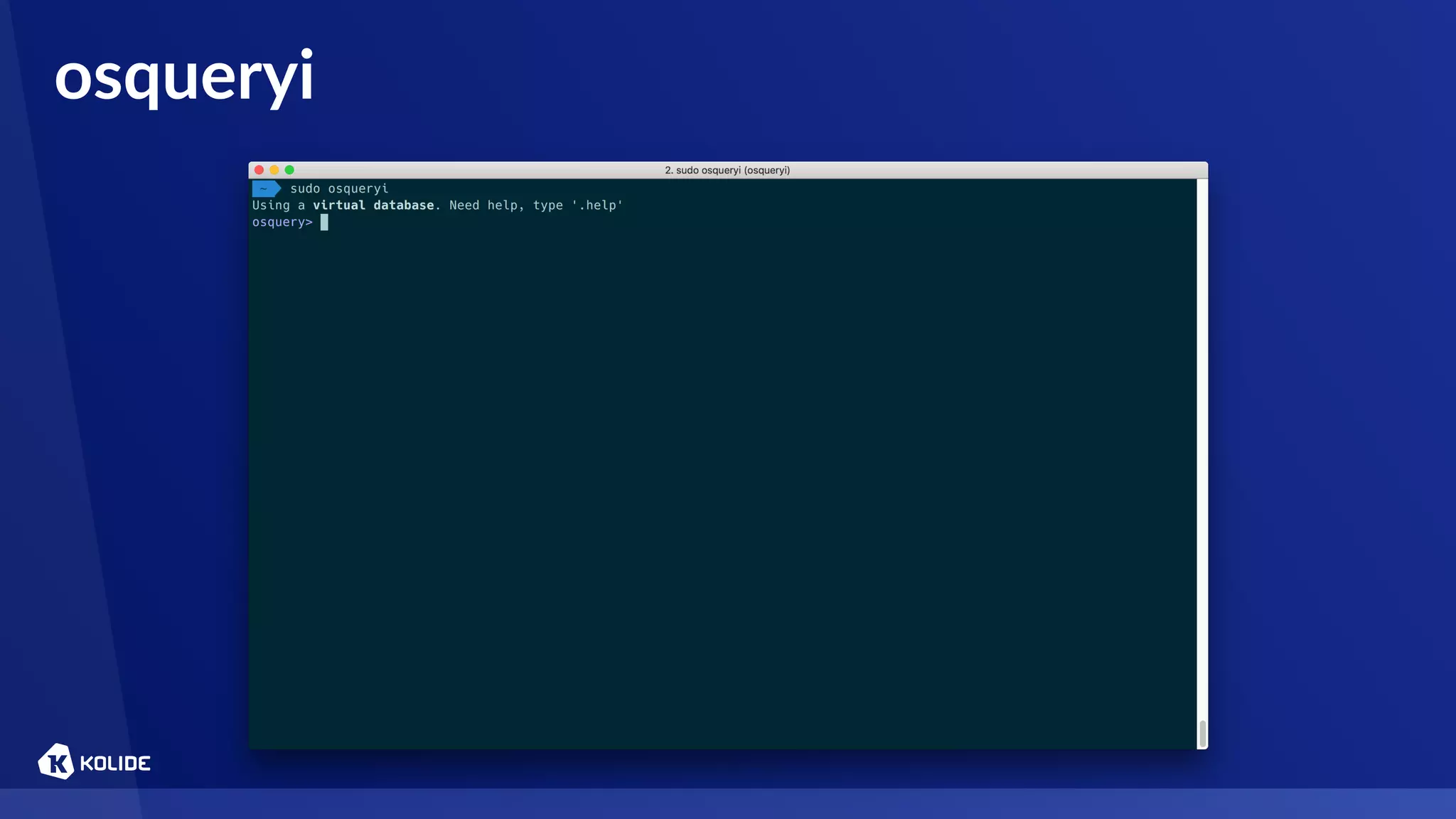Click the scrollbar thumb in terminal window
The height and width of the screenshot is (819, 1456).
(x=1202, y=734)
